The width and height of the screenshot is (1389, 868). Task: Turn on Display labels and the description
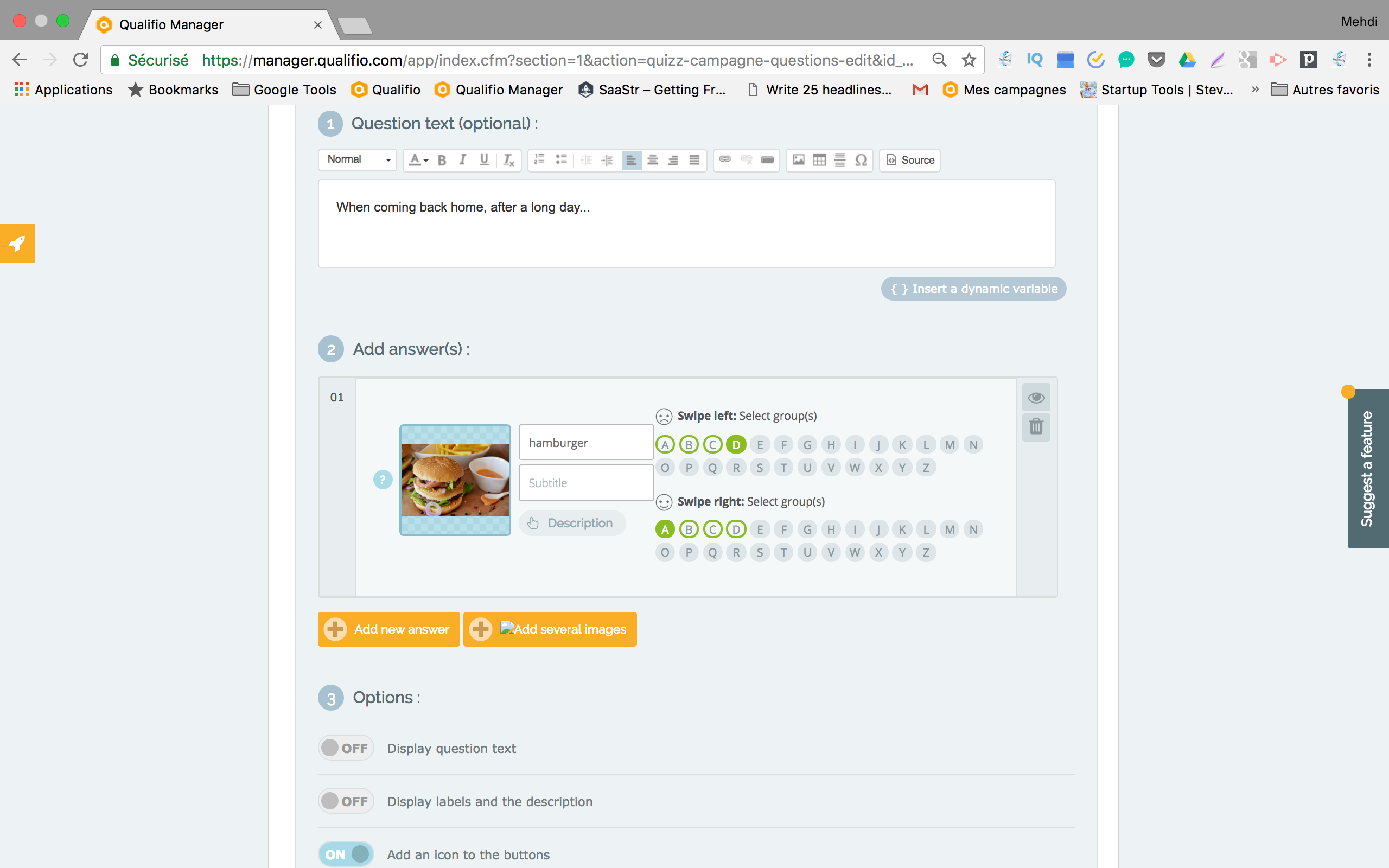[x=346, y=801]
